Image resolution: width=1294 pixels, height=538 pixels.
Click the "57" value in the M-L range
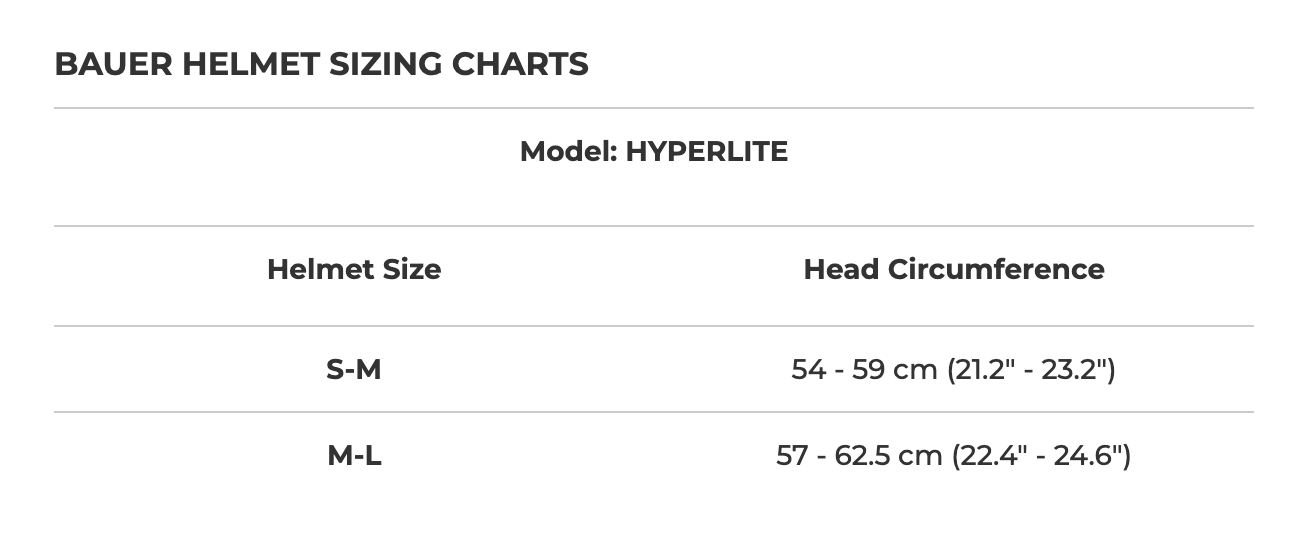(x=792, y=456)
